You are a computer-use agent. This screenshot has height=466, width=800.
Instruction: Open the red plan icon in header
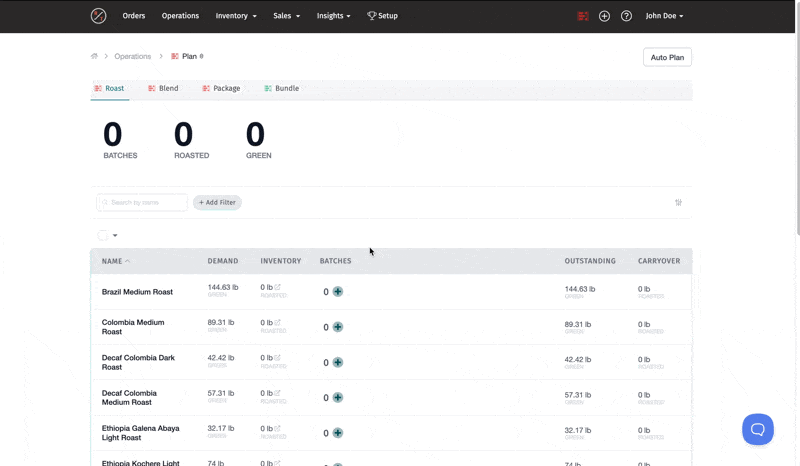583,16
